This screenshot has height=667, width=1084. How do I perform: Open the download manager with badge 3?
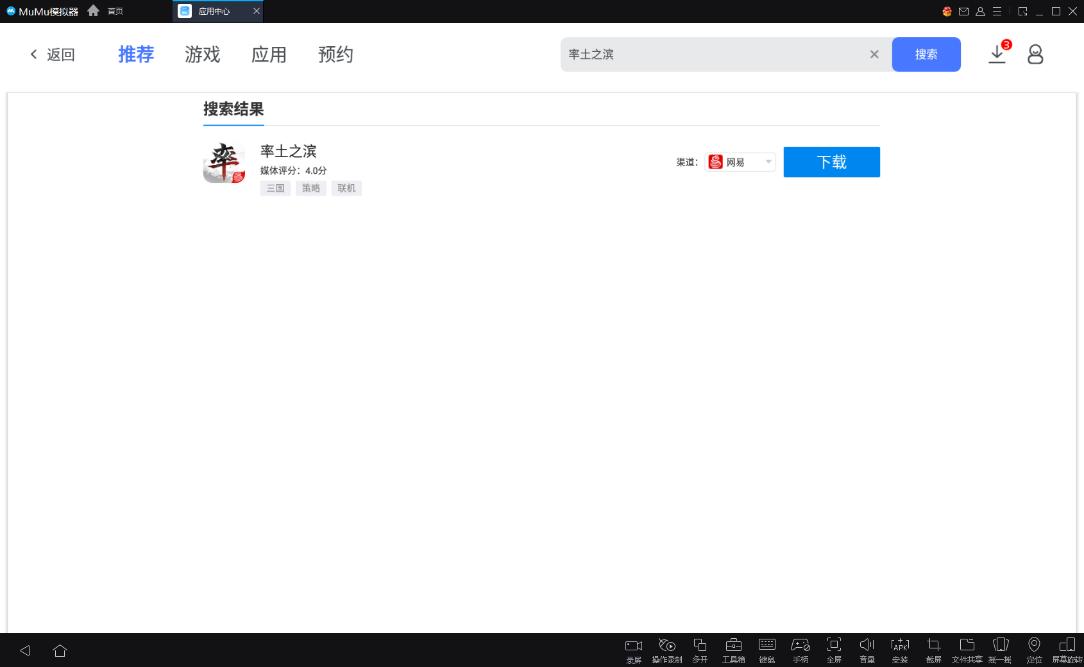(997, 55)
